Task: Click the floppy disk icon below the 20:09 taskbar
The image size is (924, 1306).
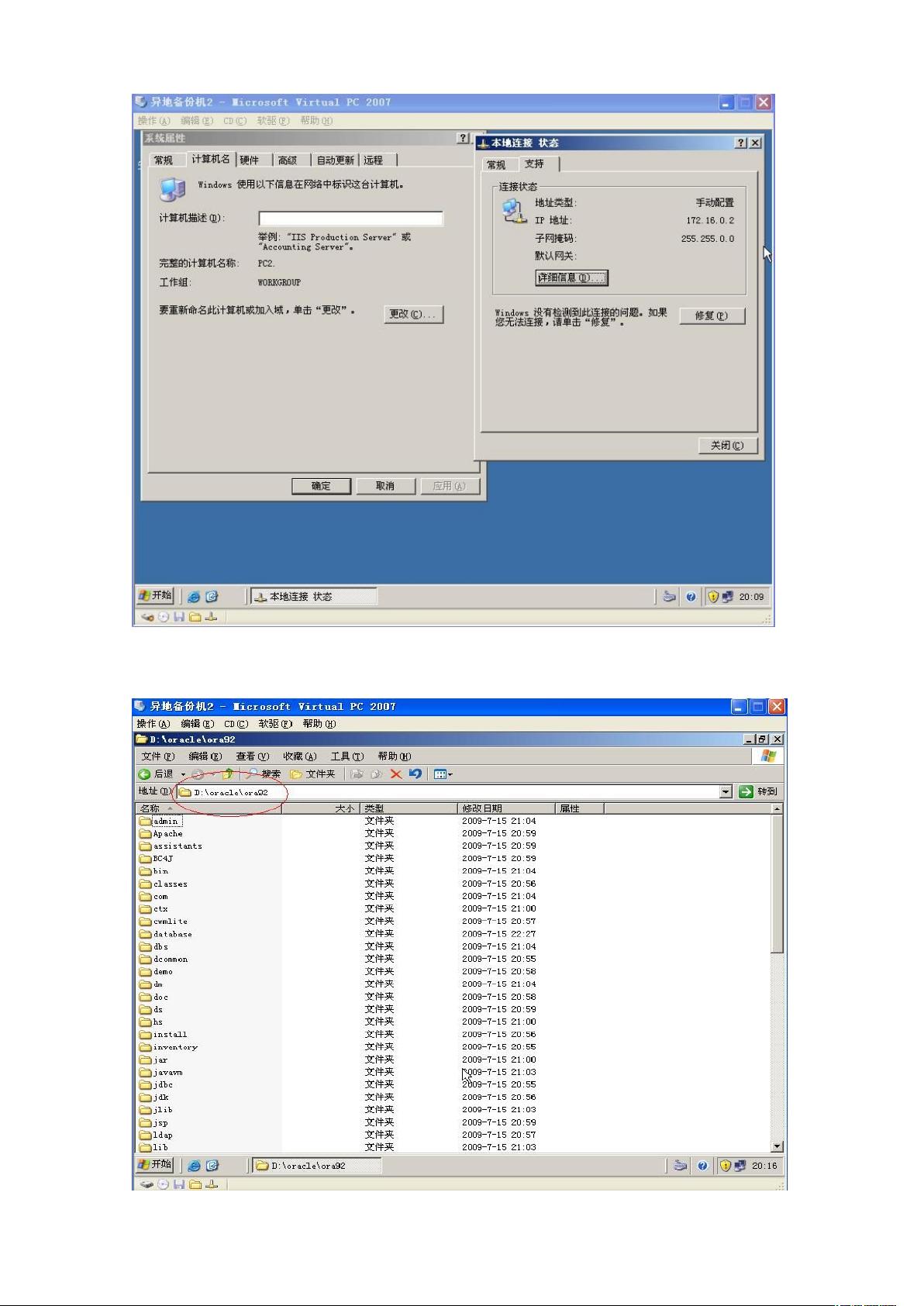Action: point(179,617)
